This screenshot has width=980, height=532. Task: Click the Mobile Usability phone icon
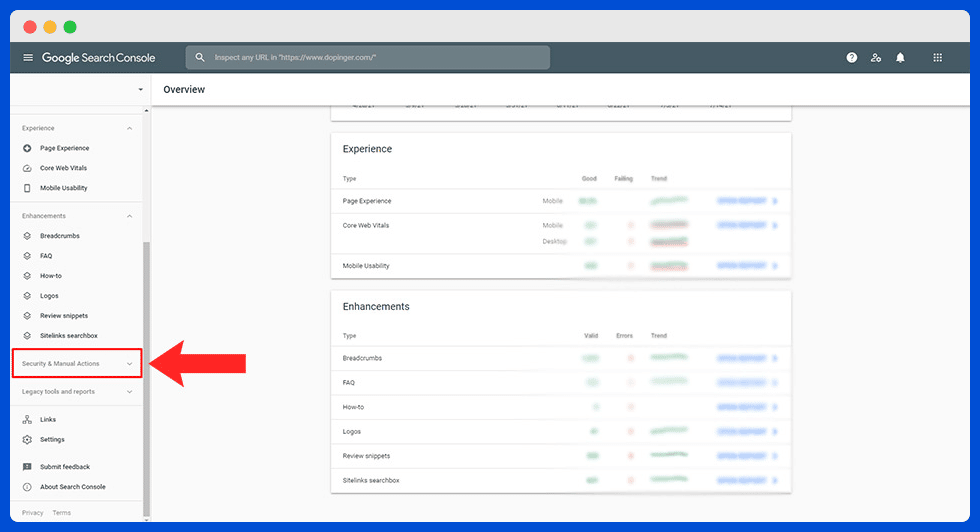pos(27,188)
